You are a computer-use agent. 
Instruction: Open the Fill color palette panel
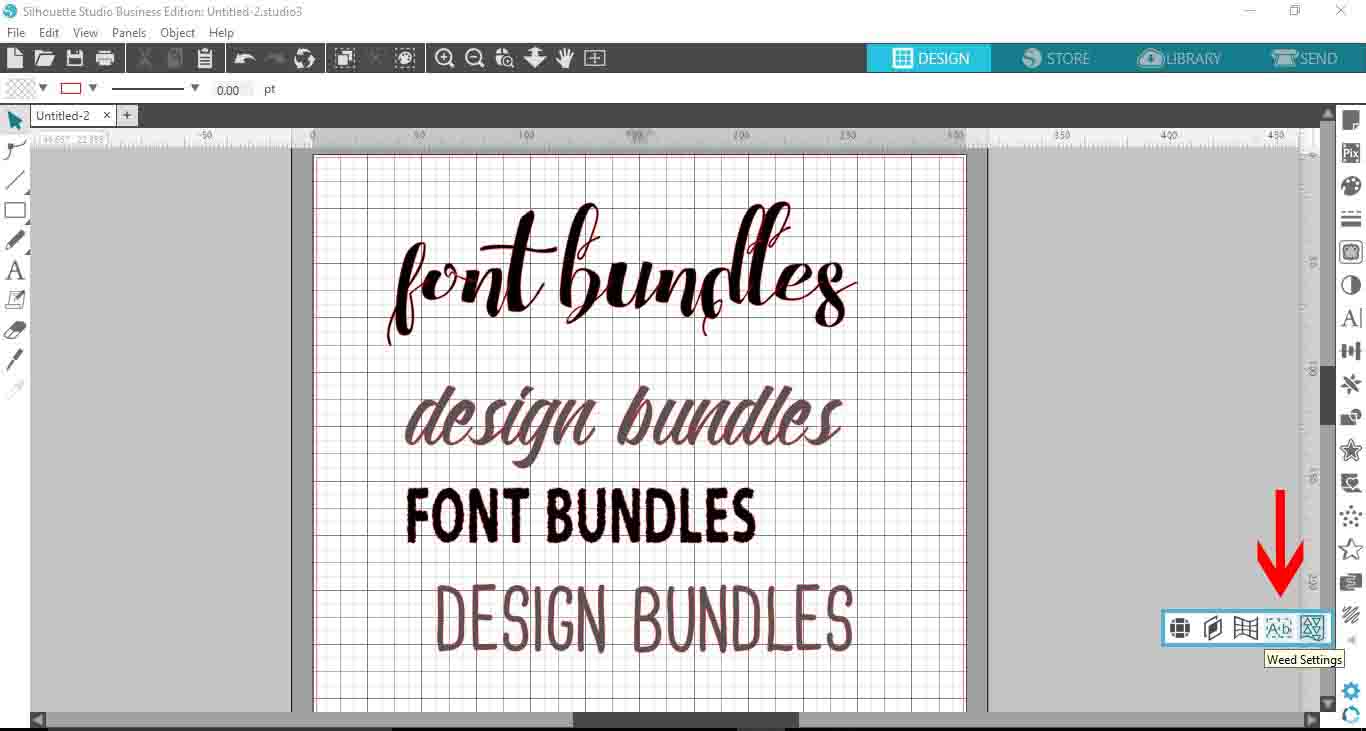coord(1351,186)
